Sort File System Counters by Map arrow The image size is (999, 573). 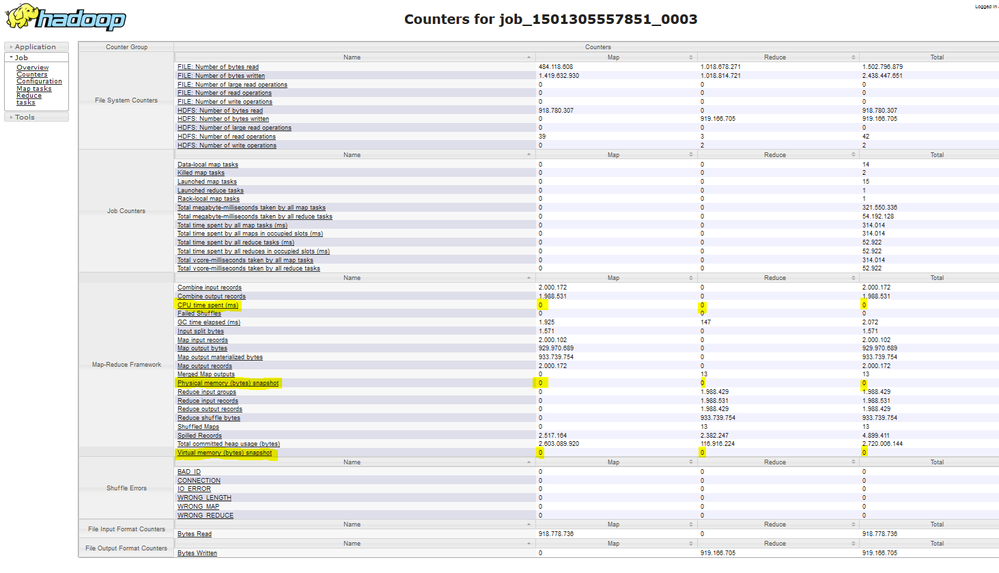(691, 57)
